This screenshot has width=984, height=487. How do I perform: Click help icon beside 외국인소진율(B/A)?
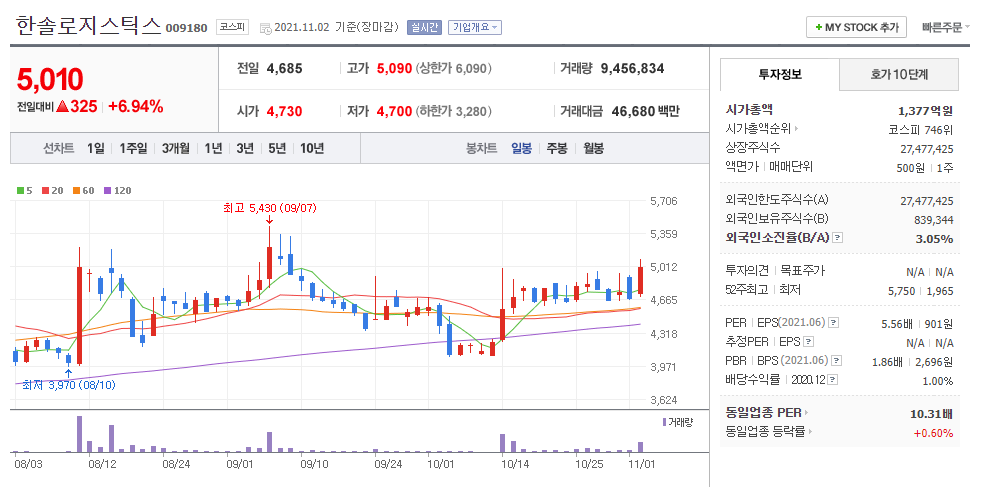click(838, 238)
